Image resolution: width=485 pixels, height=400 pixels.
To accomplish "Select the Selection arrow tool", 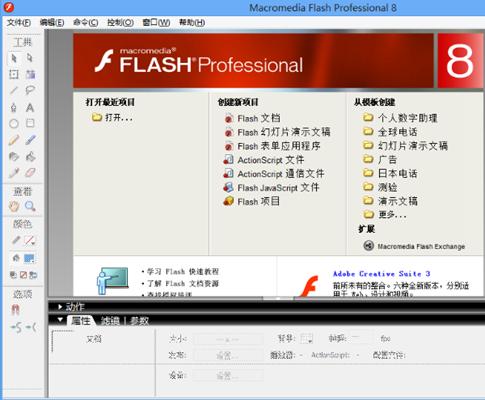I will click(14, 58).
